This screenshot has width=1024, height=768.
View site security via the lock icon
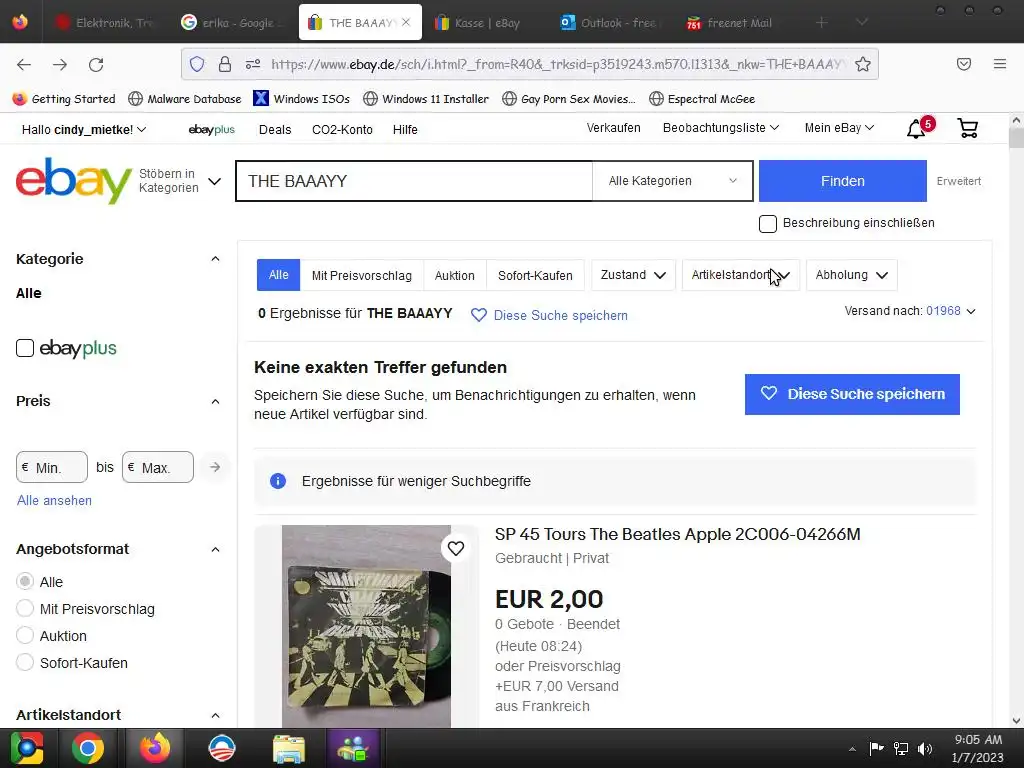pos(225,64)
